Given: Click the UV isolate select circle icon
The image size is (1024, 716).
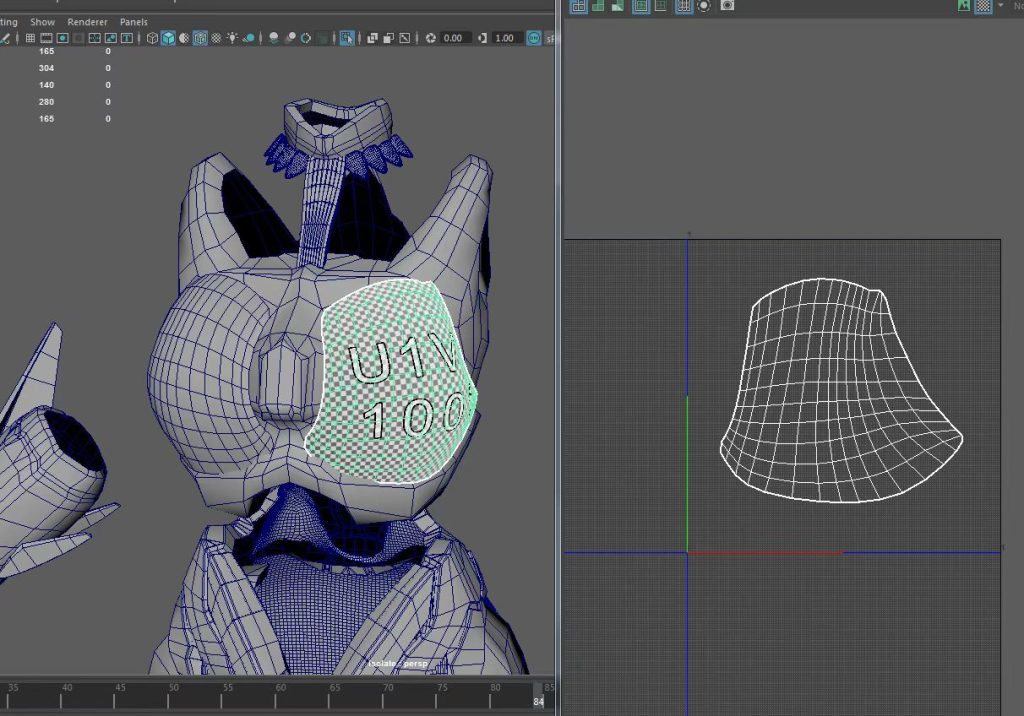Looking at the screenshot, I should (704, 6).
